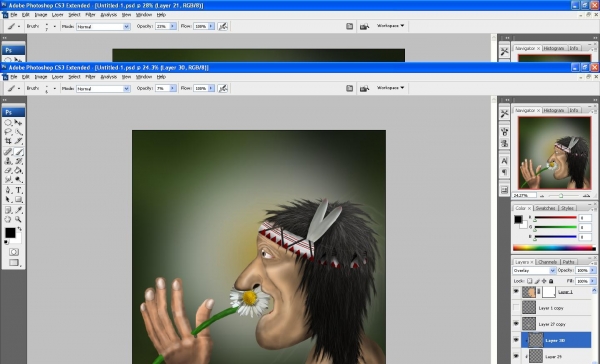Screen dimensions: 600x364
Task: Reset to default foreground and background colors
Action: coord(6,242)
